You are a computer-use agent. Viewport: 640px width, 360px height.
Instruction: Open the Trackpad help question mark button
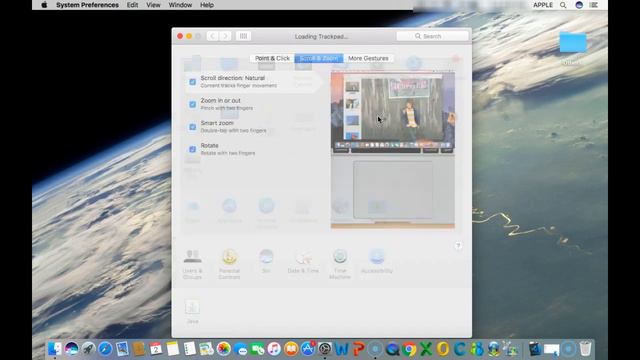(458, 246)
